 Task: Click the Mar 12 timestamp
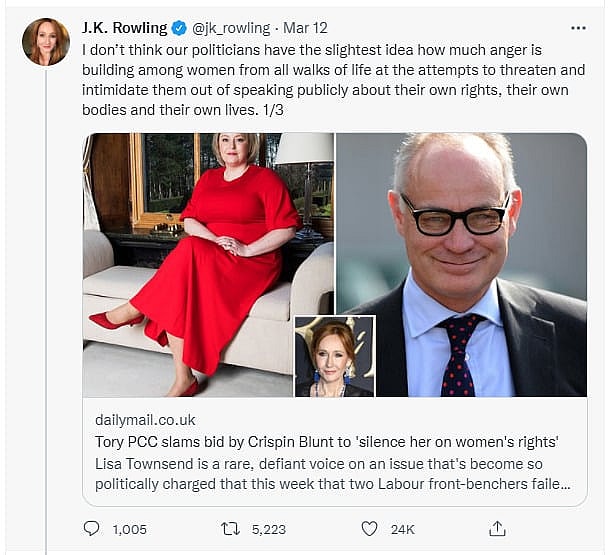point(304,29)
